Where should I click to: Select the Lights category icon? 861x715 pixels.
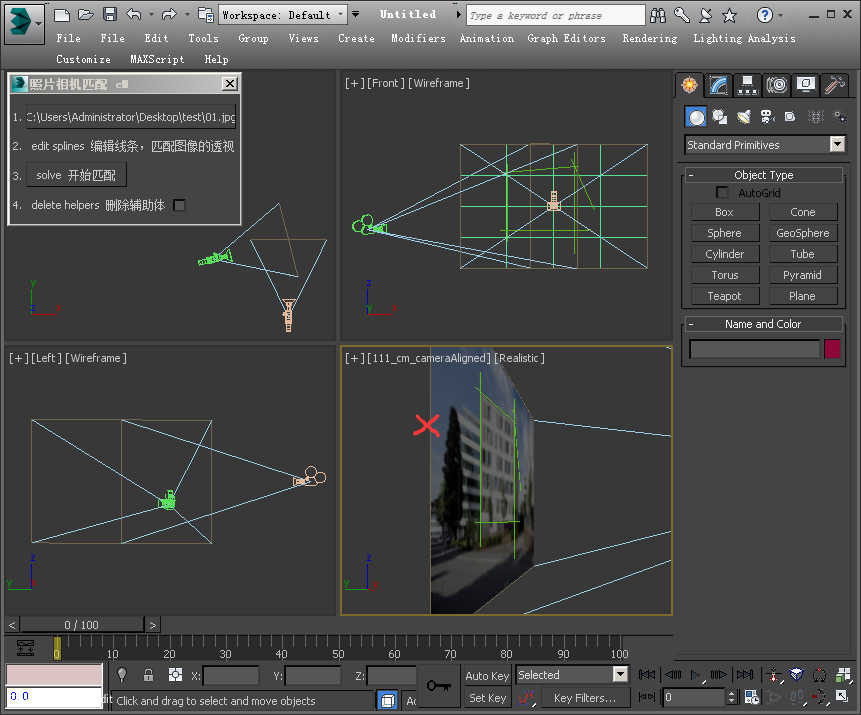[x=743, y=117]
